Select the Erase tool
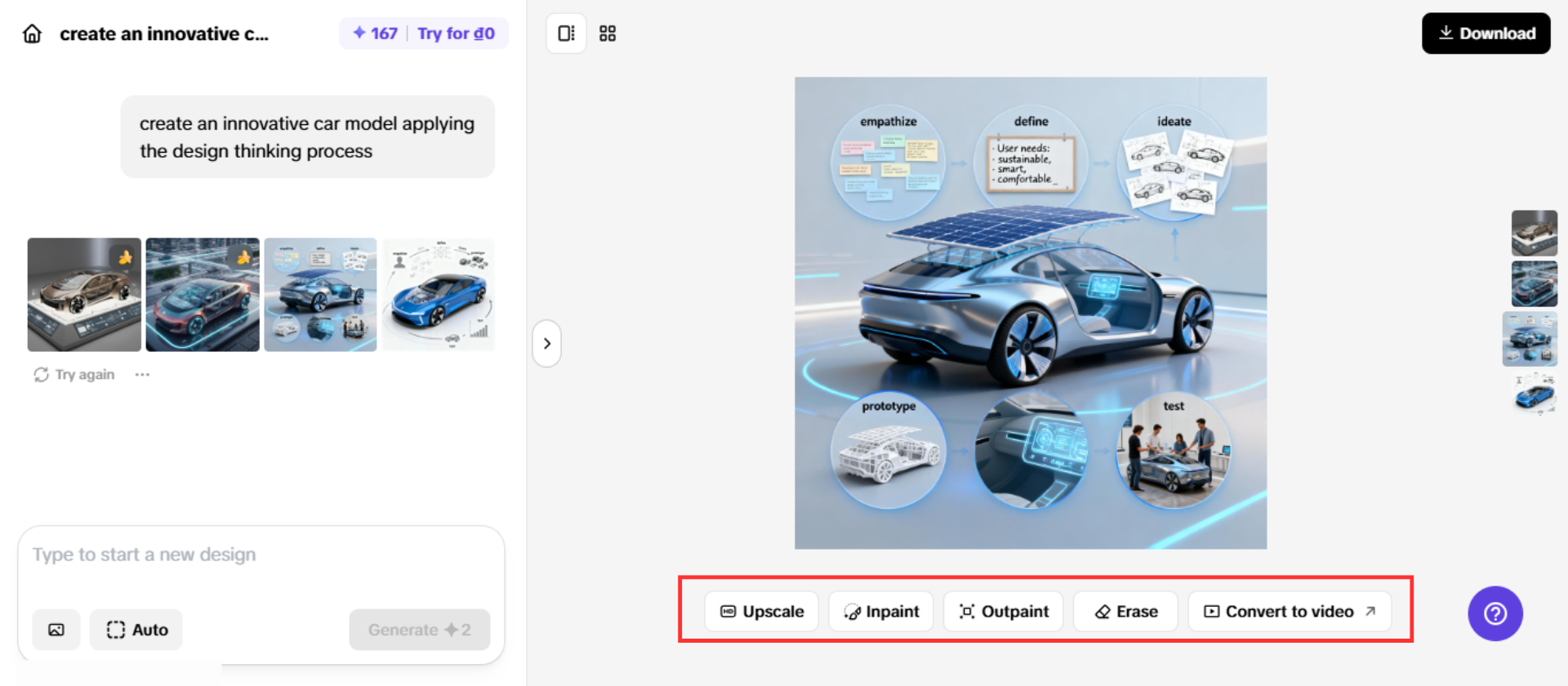 pyautogui.click(x=1125, y=612)
